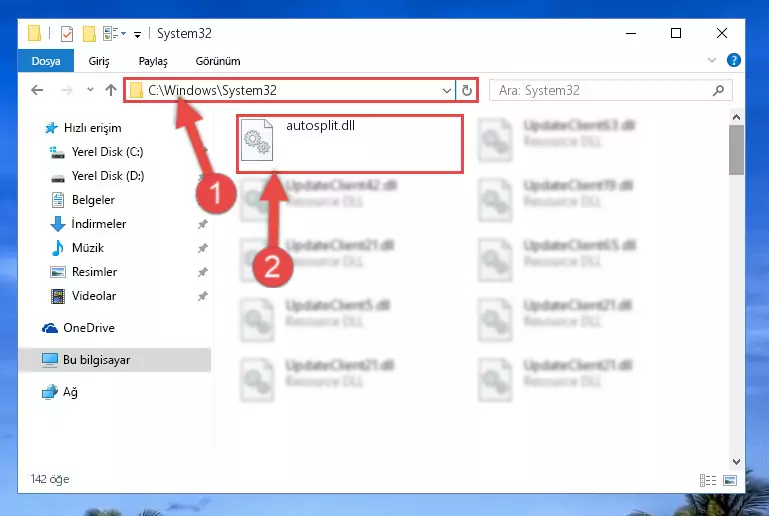Open the Help question mark icon
The height and width of the screenshot is (516, 769).
point(734,60)
